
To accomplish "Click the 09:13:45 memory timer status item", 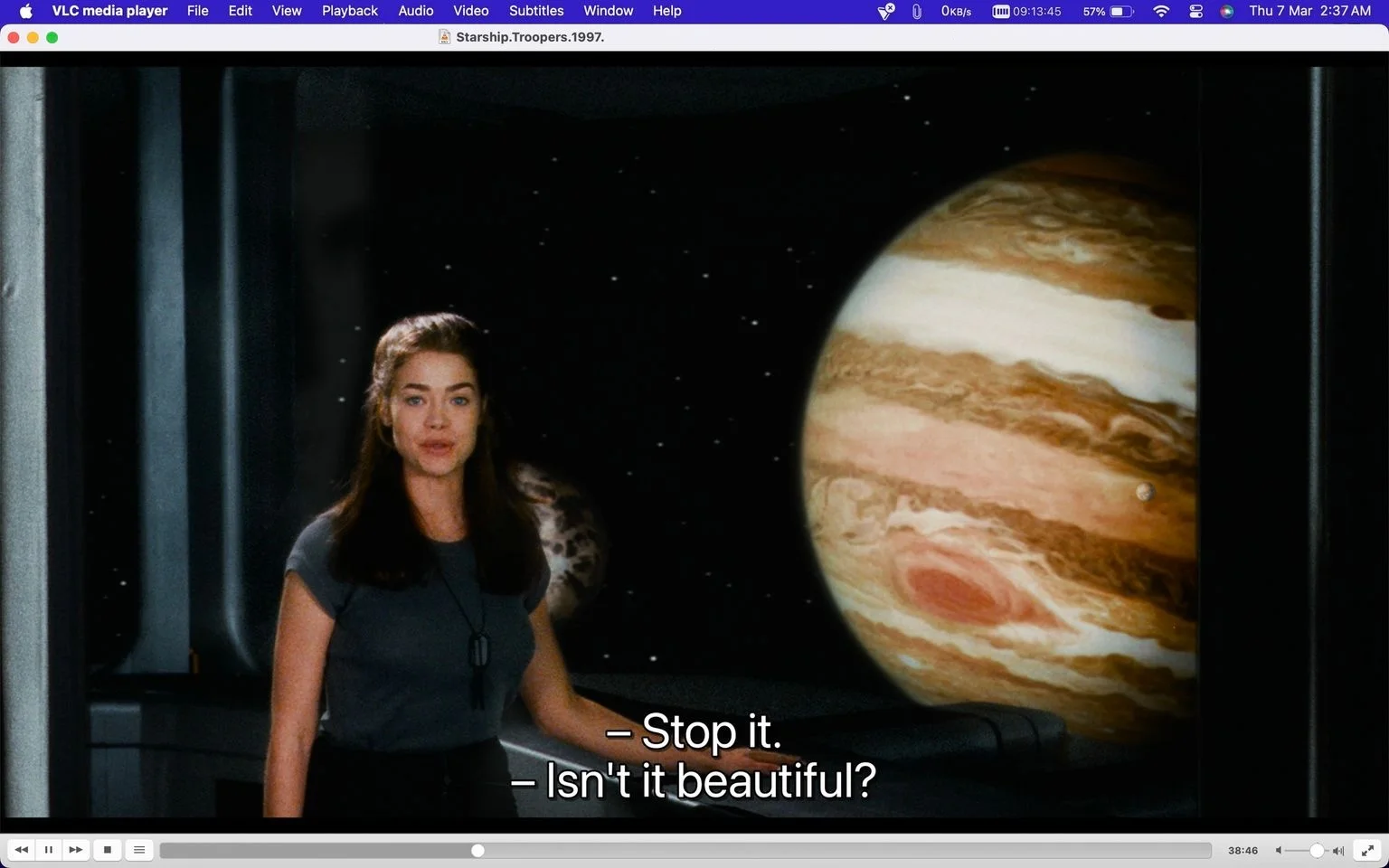I will tap(1026, 11).
